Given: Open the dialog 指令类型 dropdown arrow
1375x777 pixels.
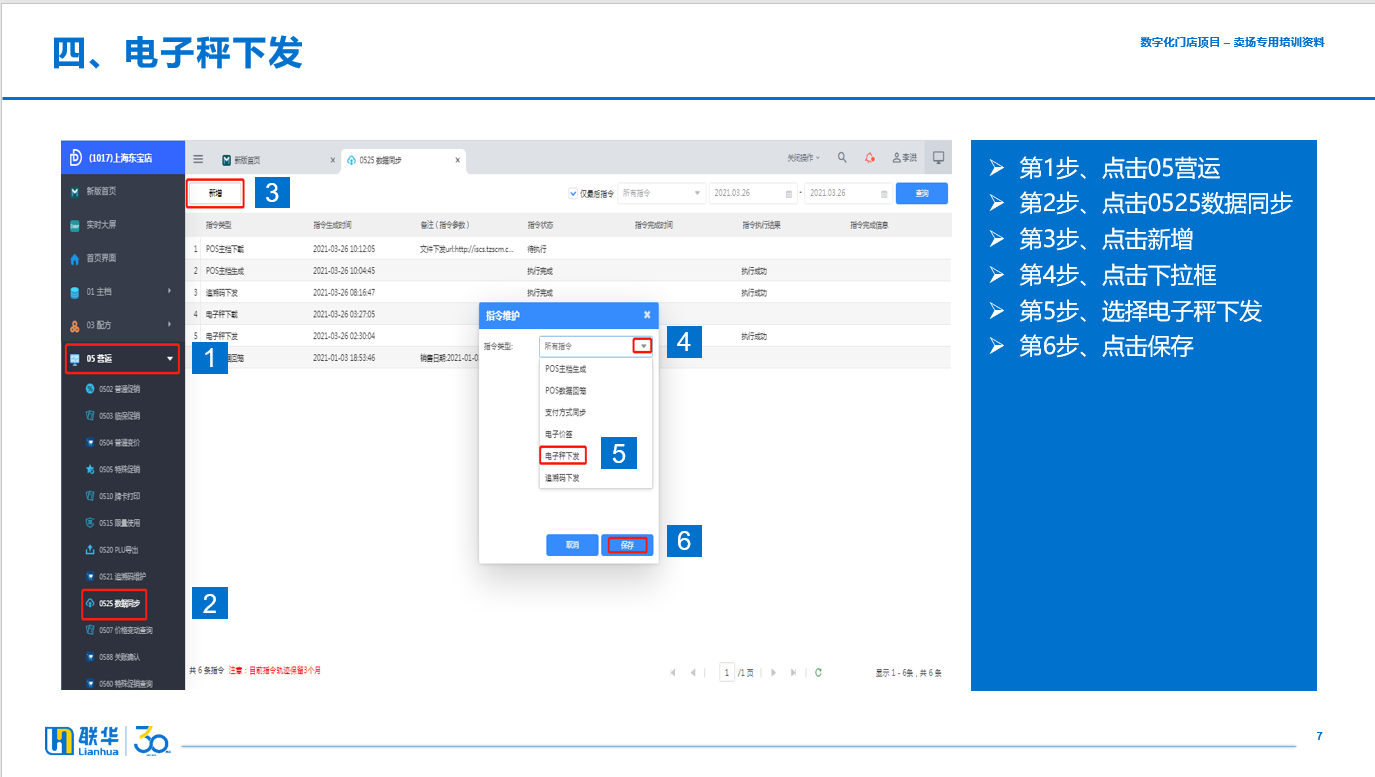Looking at the screenshot, I should coord(644,346).
